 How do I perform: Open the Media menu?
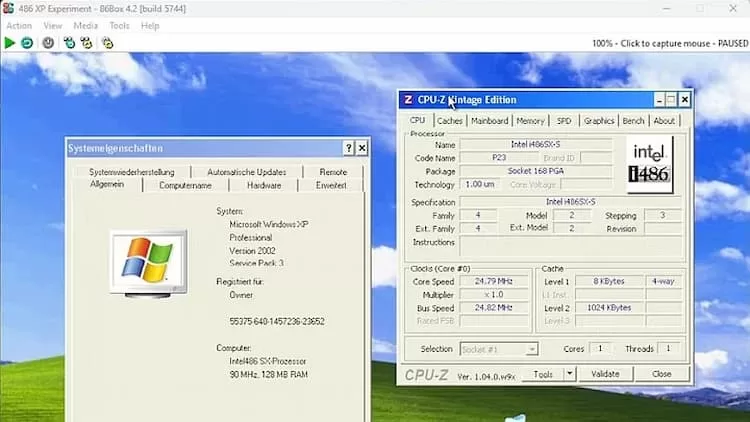click(x=86, y=26)
